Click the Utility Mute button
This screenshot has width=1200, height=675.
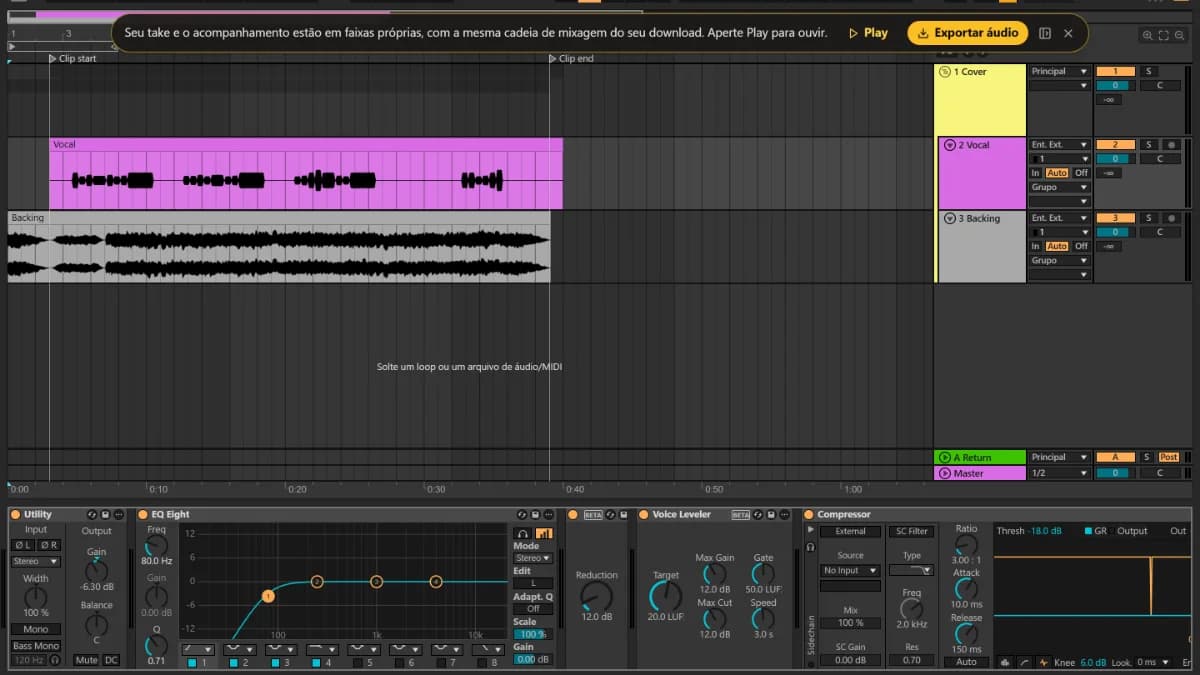coord(86,660)
